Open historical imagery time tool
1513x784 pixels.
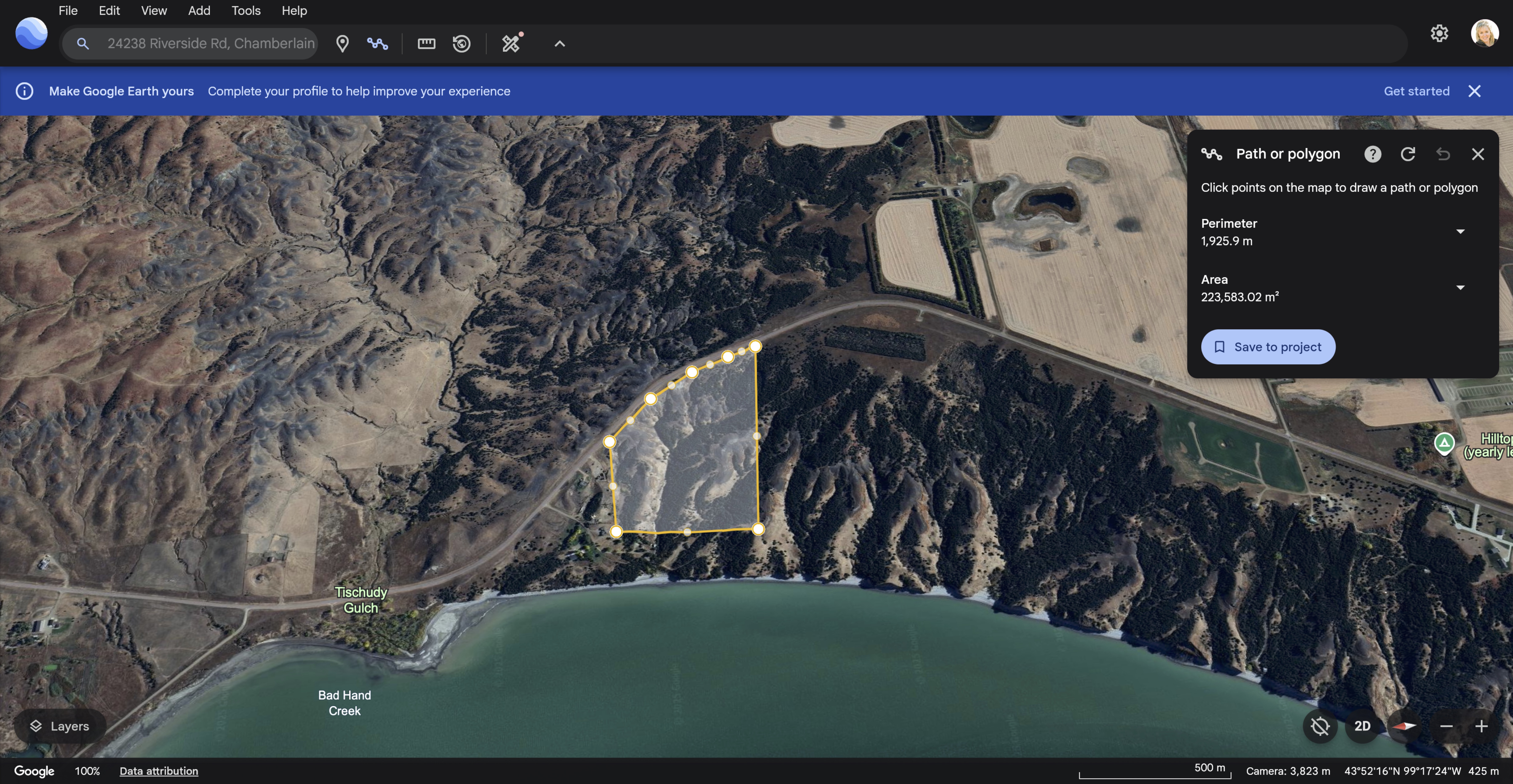(x=462, y=44)
